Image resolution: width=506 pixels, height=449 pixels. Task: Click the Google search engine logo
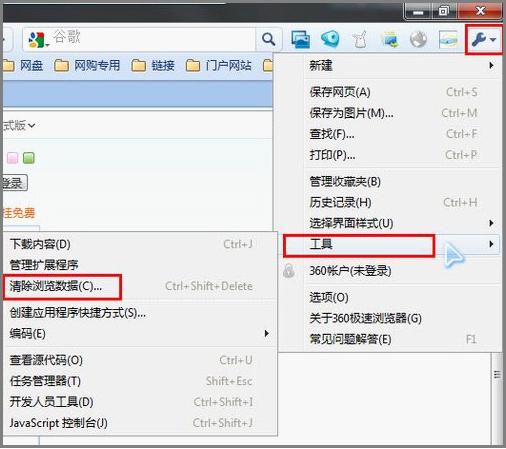(37, 40)
